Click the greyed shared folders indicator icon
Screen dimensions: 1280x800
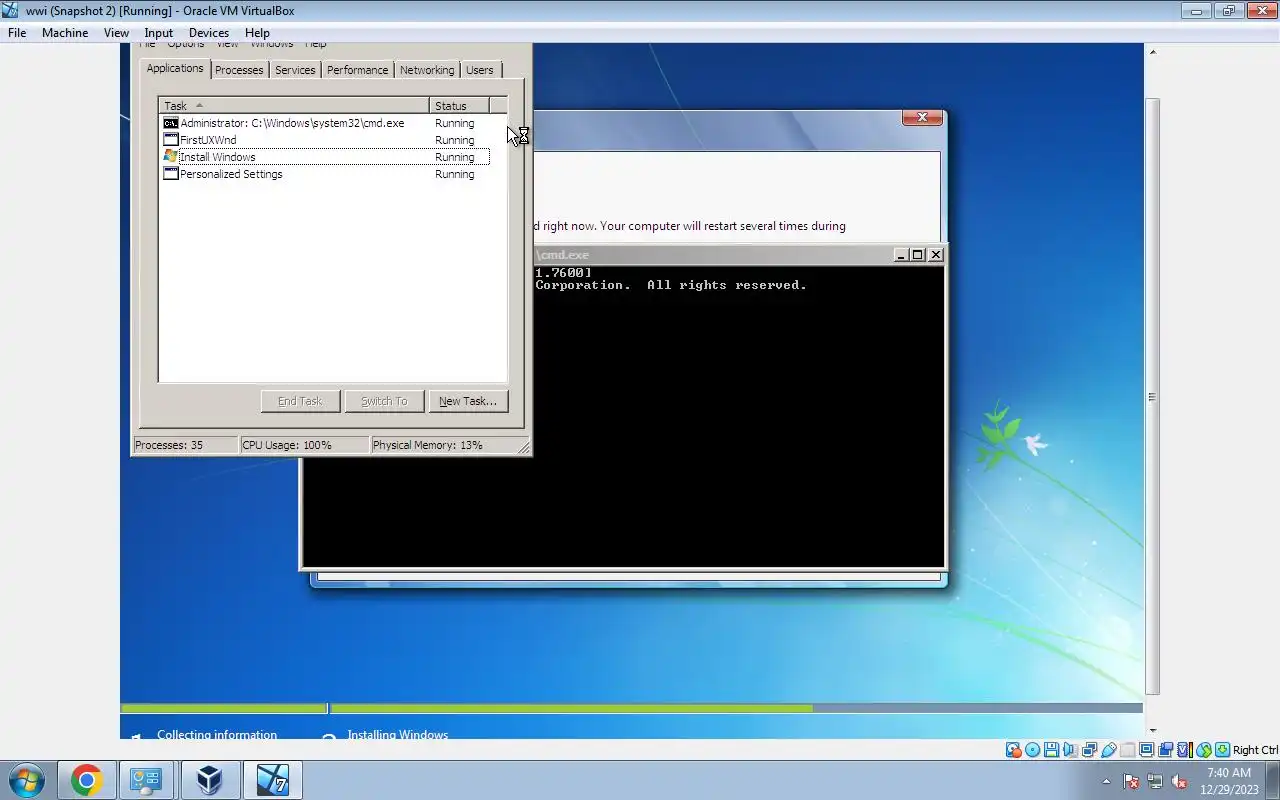(x=1128, y=750)
